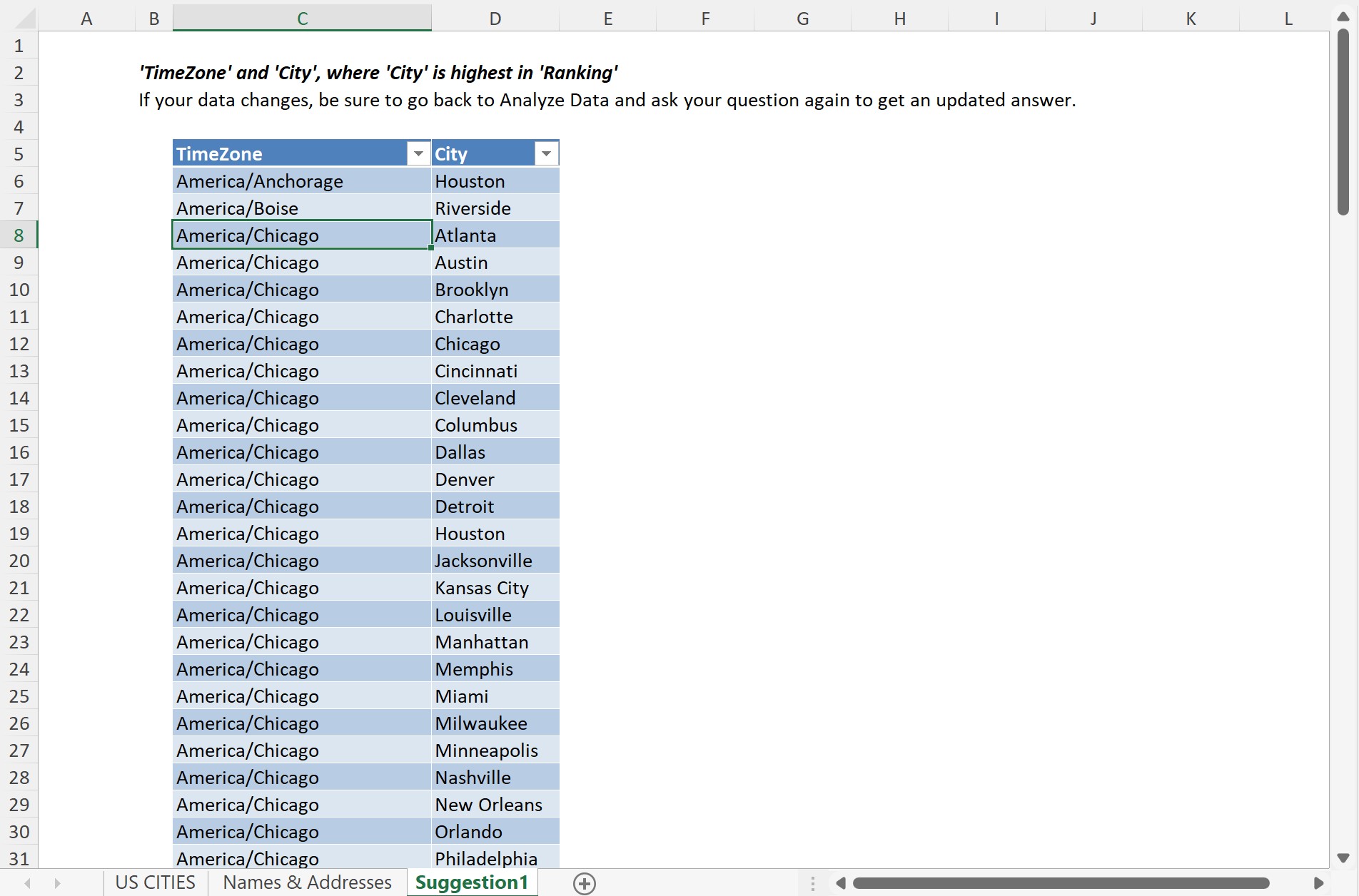1359x896 pixels.
Task: Select column D by clicking its header
Action: [x=495, y=18]
